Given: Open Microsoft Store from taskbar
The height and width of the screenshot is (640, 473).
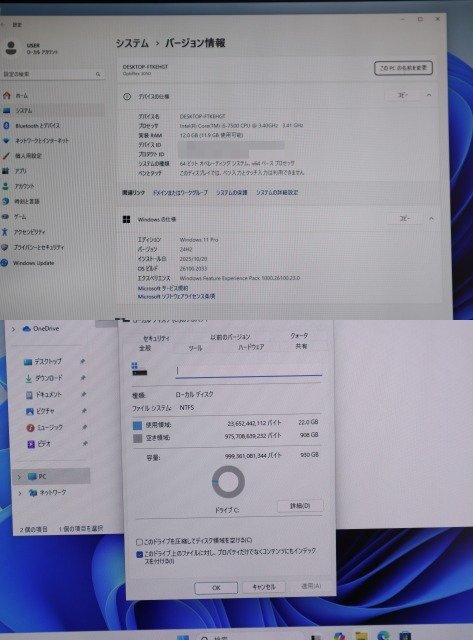Looking at the screenshot, I should 405,636.
